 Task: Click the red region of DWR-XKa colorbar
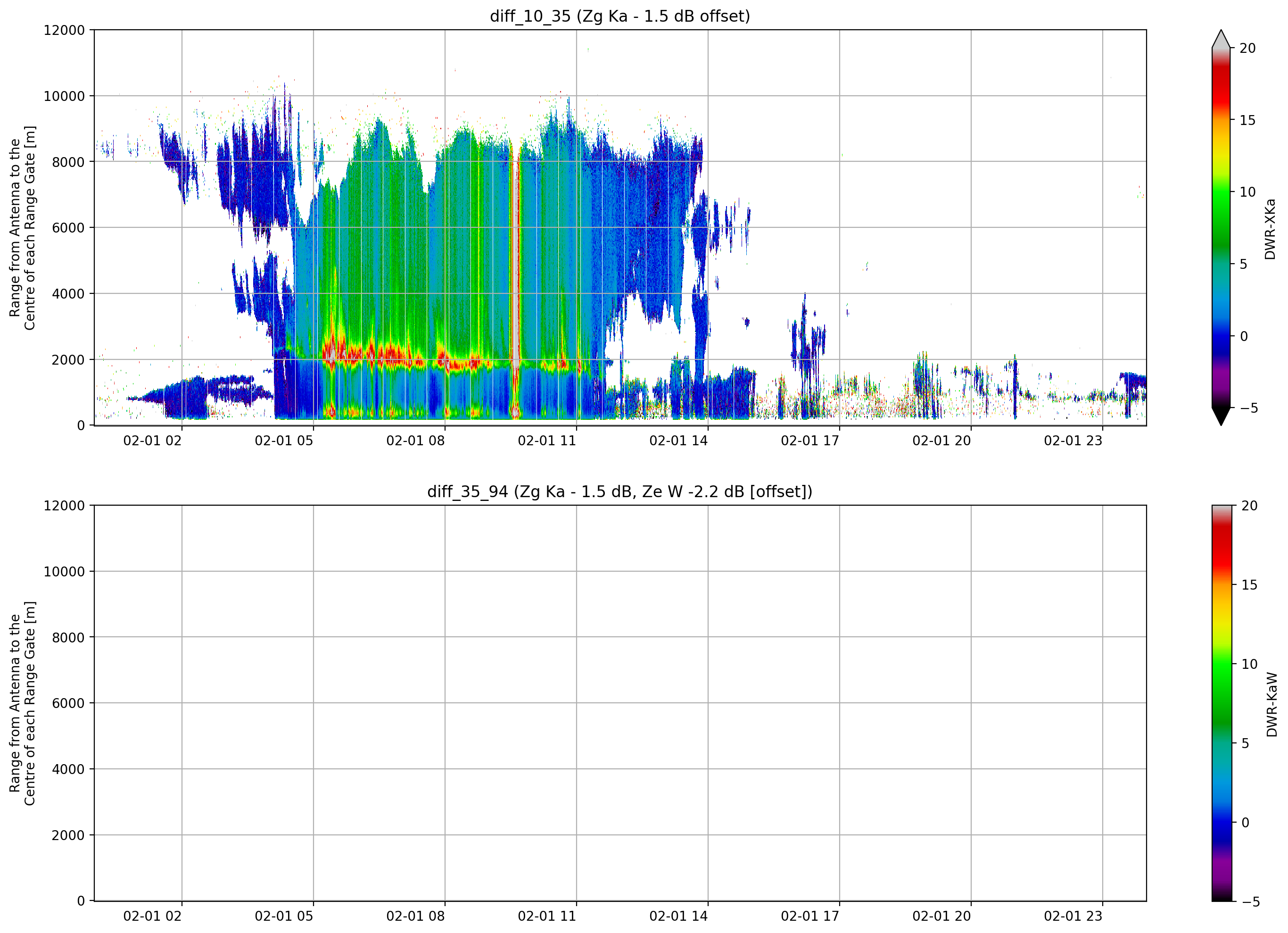pos(1221,85)
